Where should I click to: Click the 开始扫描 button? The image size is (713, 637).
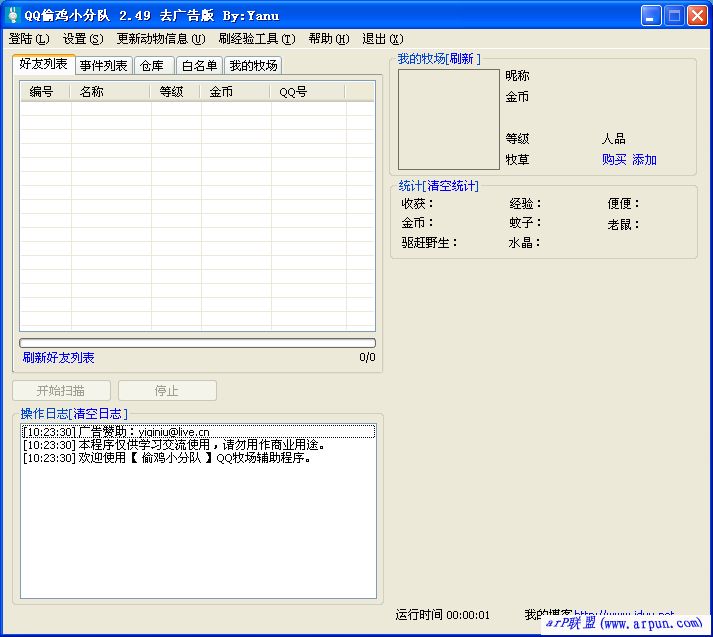tap(61, 391)
